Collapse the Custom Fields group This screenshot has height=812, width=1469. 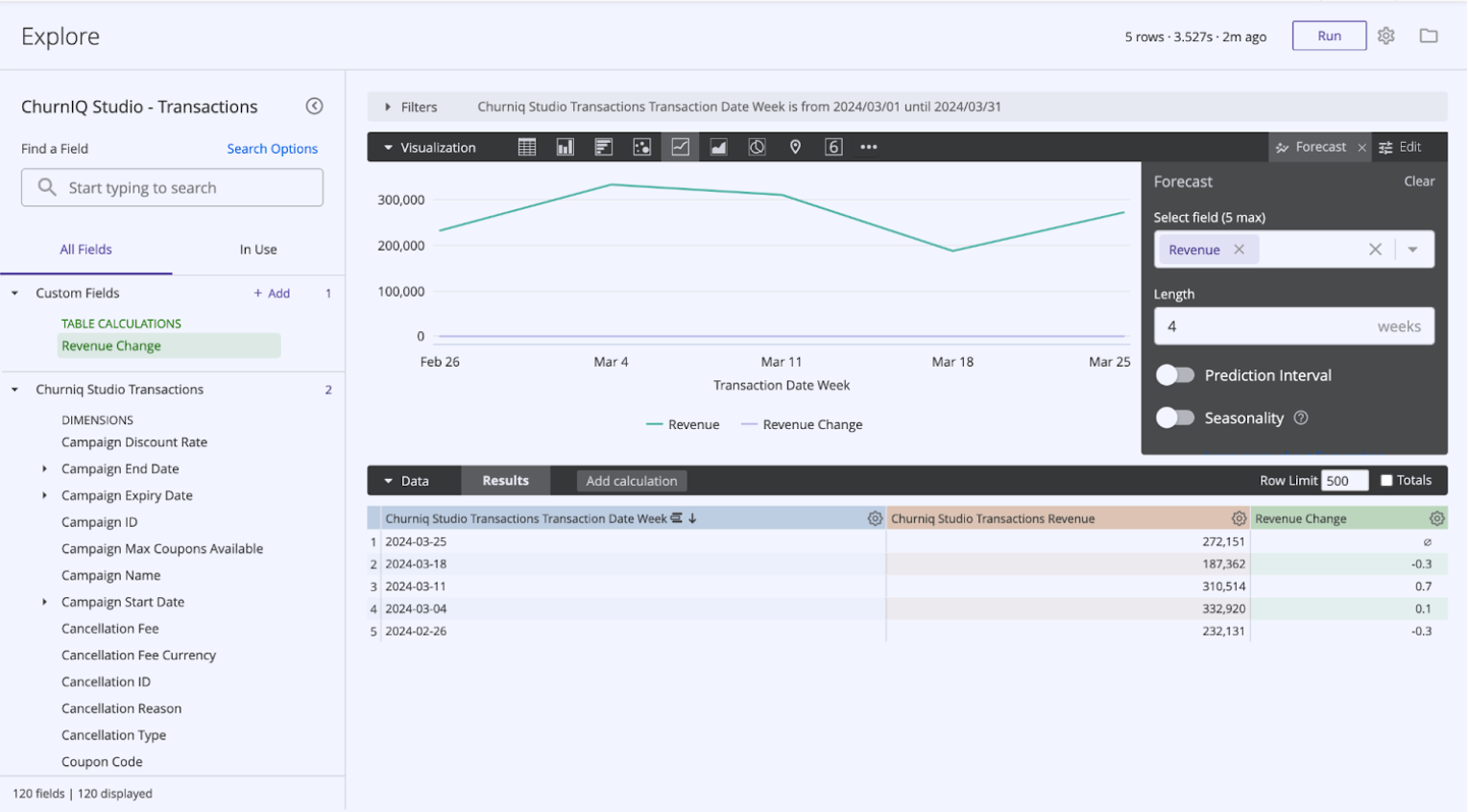coord(15,294)
